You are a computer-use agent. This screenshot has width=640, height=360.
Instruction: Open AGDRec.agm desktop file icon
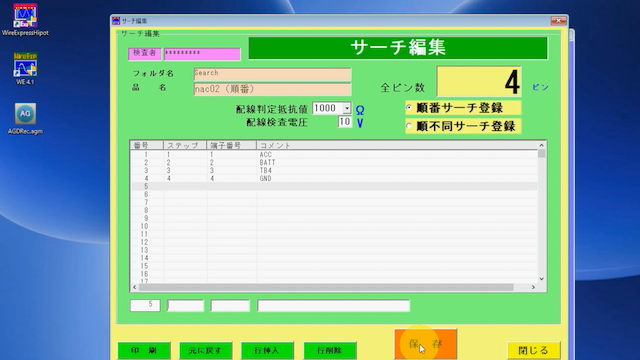[25, 118]
